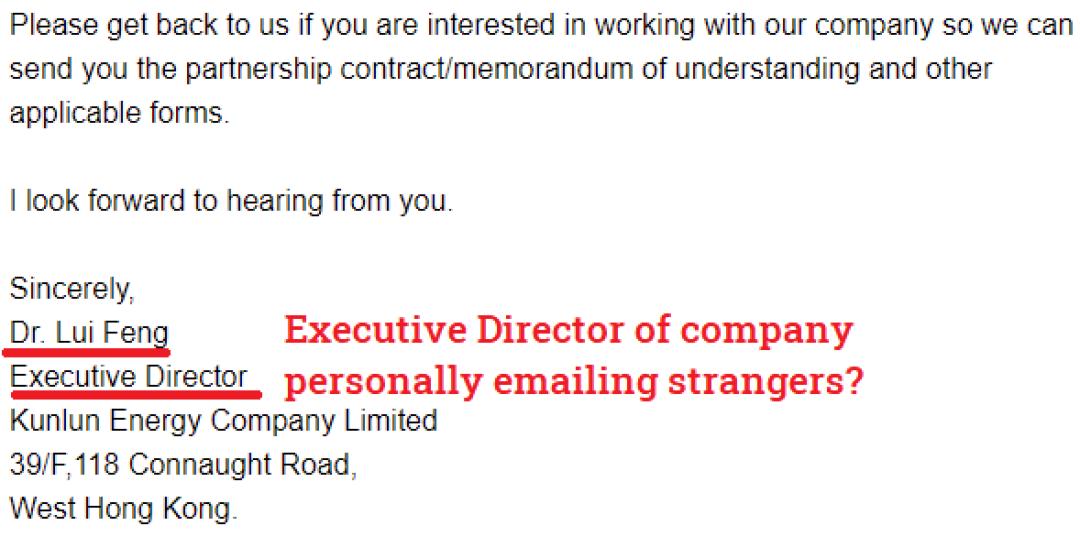Click the red underline beneath "Dr. Lui Feng"
This screenshot has width=1080, height=537.
point(87,352)
